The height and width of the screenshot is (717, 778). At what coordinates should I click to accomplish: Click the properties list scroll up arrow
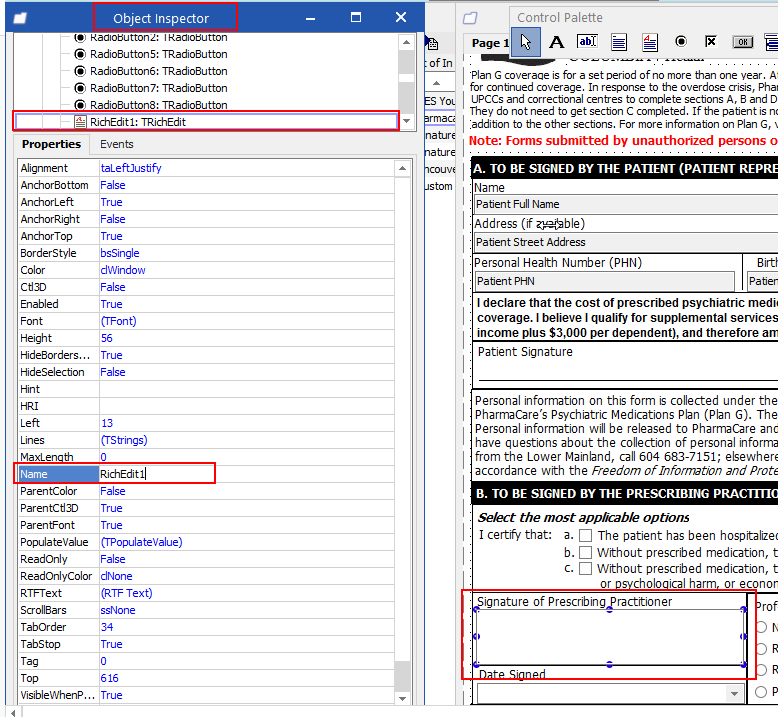tap(402, 169)
